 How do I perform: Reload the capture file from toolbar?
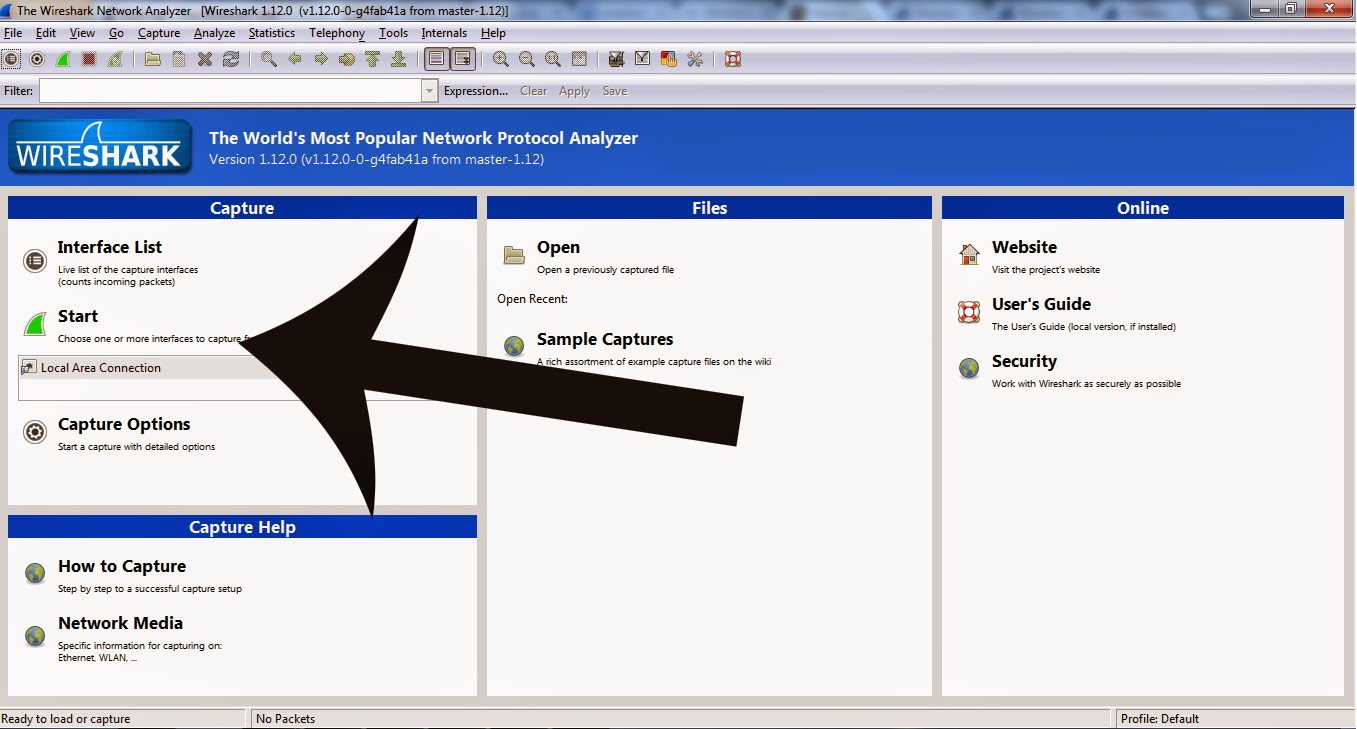coord(231,59)
